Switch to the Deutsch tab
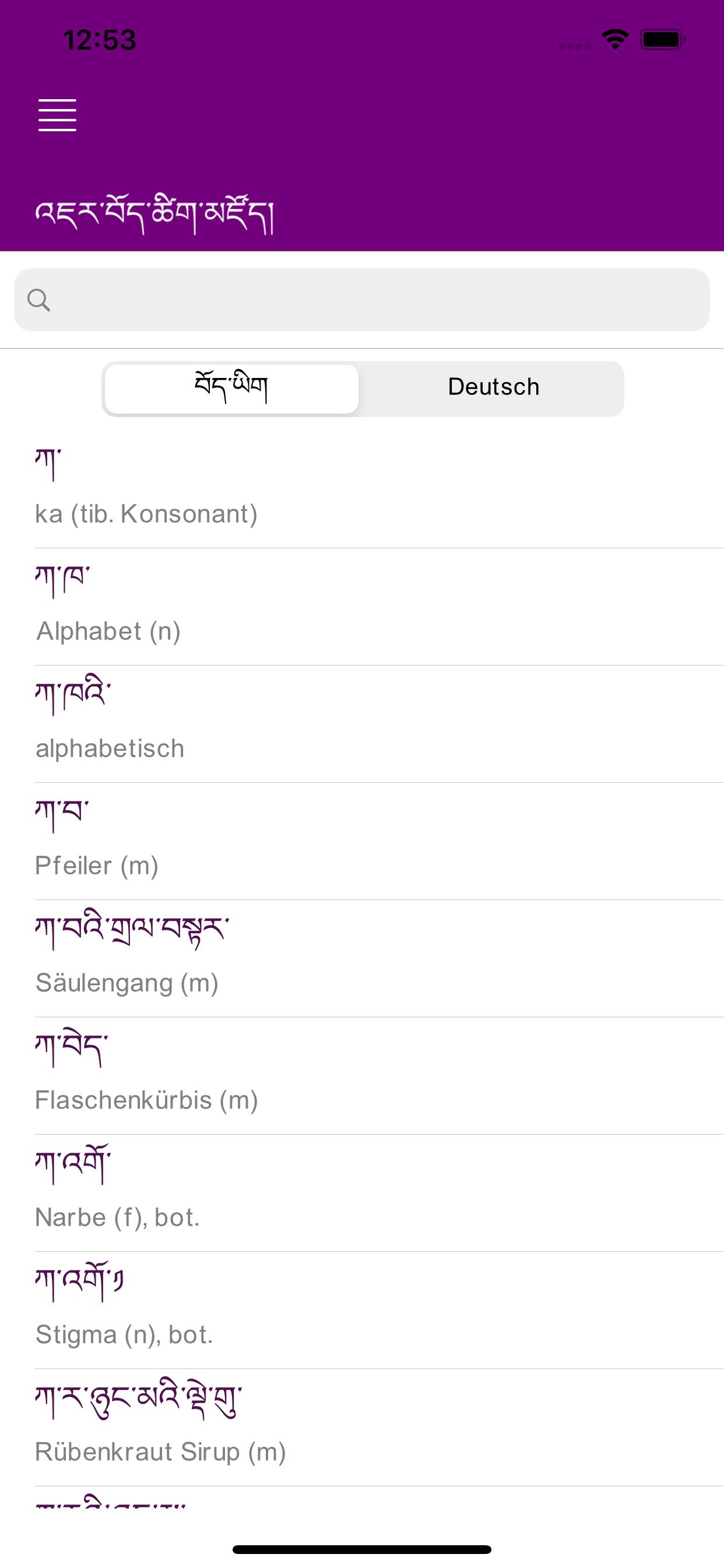 [x=493, y=388]
